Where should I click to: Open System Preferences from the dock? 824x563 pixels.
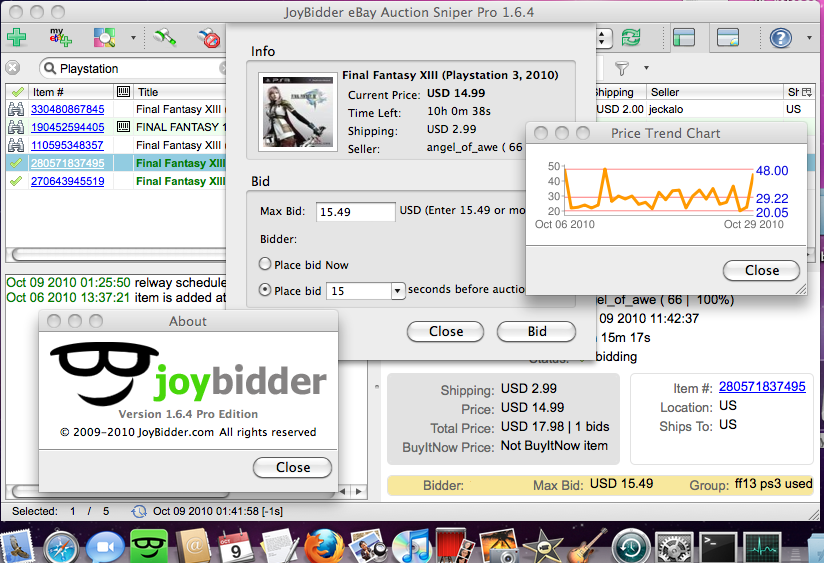pyautogui.click(x=674, y=548)
